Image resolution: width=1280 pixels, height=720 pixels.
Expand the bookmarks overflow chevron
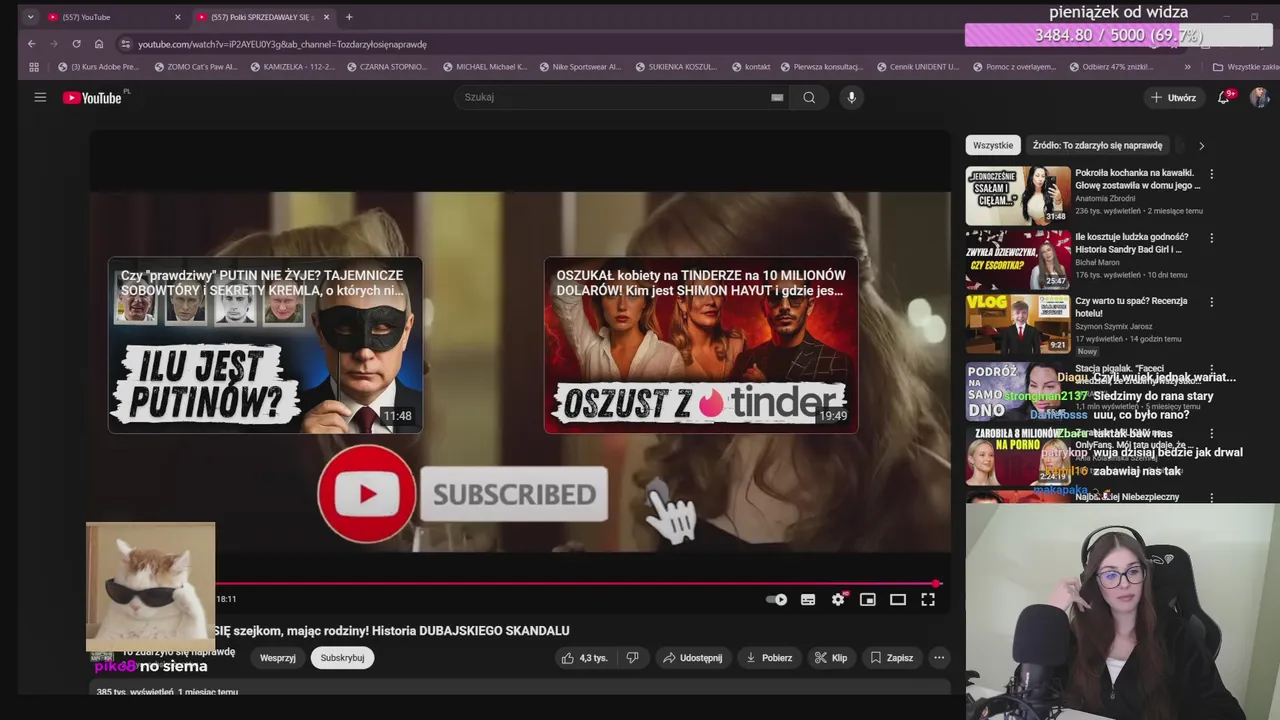pyautogui.click(x=1187, y=67)
